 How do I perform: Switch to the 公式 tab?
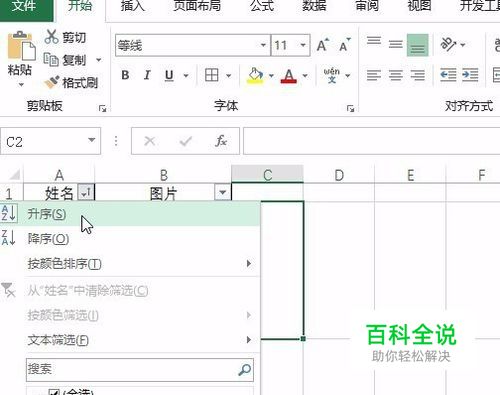(262, 6)
